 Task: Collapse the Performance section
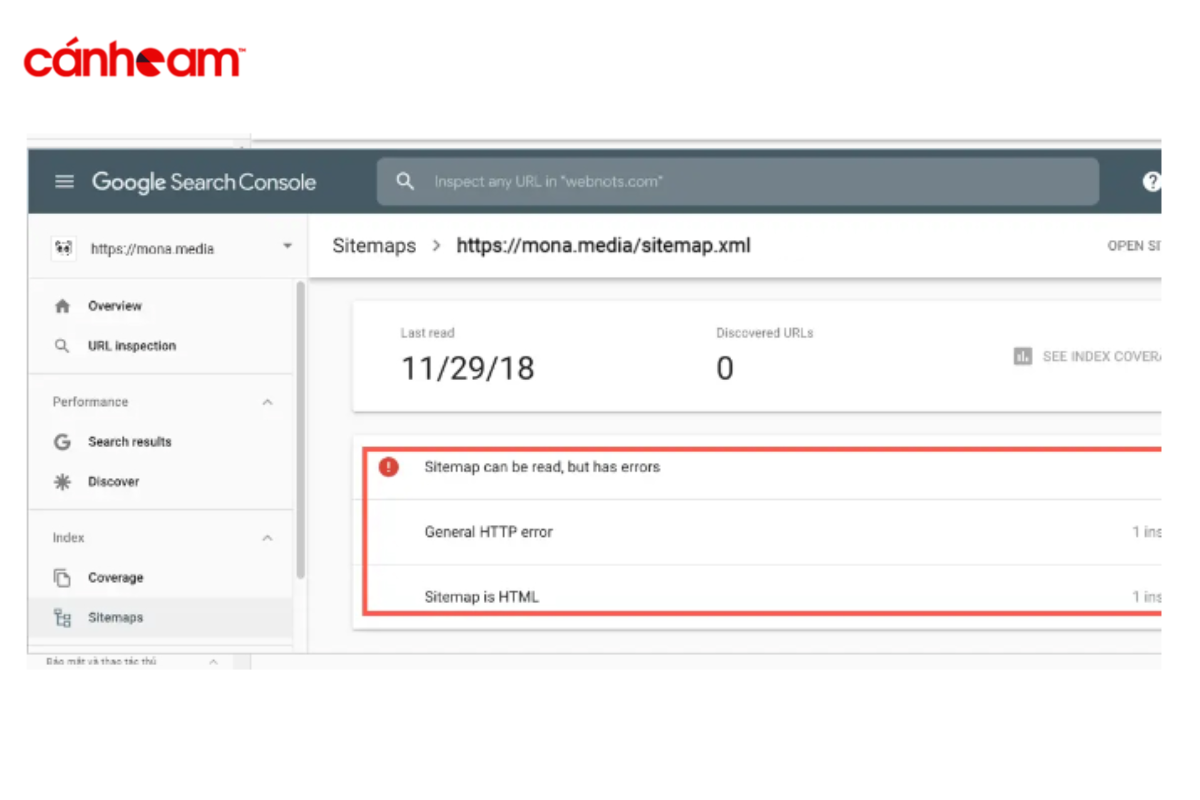coord(267,402)
